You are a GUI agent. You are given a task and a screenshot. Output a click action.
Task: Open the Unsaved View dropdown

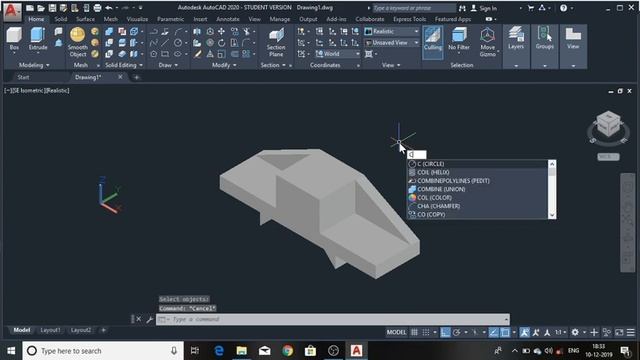392,42
